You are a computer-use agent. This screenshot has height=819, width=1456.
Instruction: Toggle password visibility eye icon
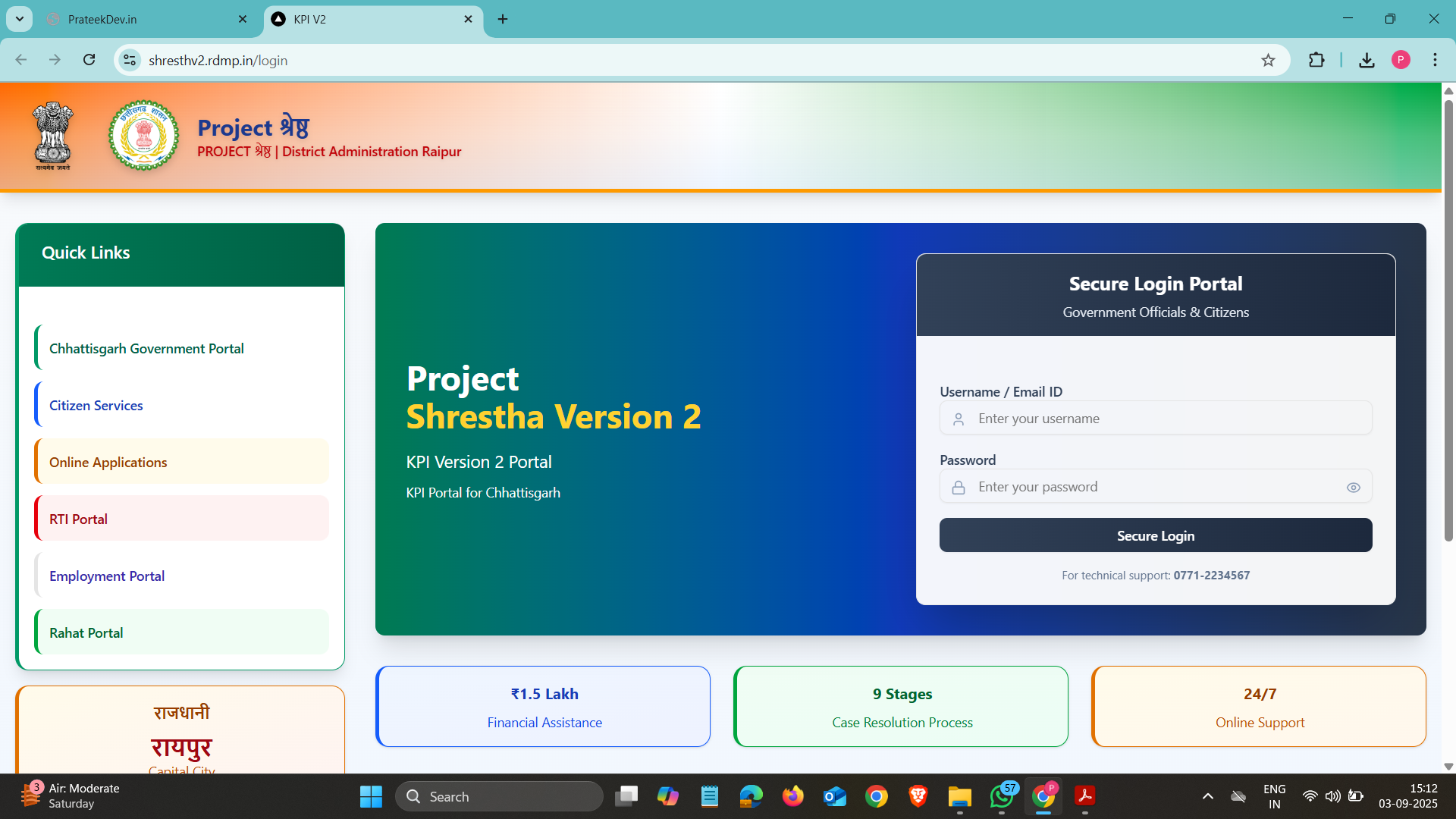click(1353, 488)
